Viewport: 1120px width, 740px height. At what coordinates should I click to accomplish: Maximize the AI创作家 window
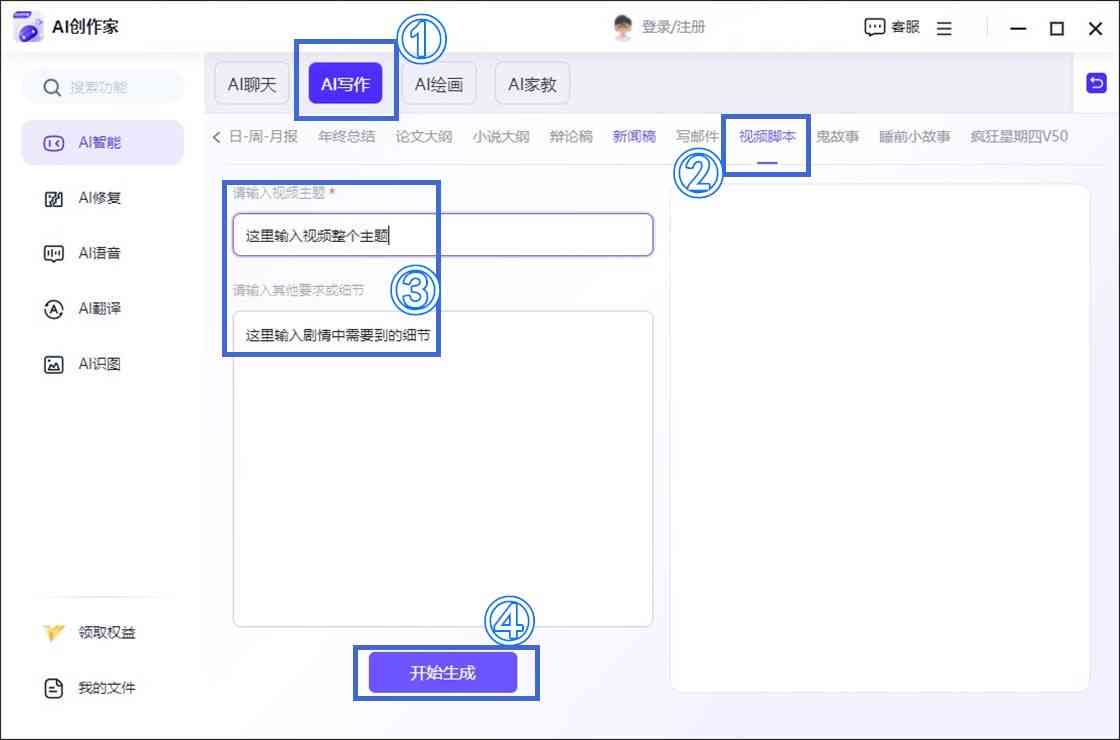[x=1056, y=29]
